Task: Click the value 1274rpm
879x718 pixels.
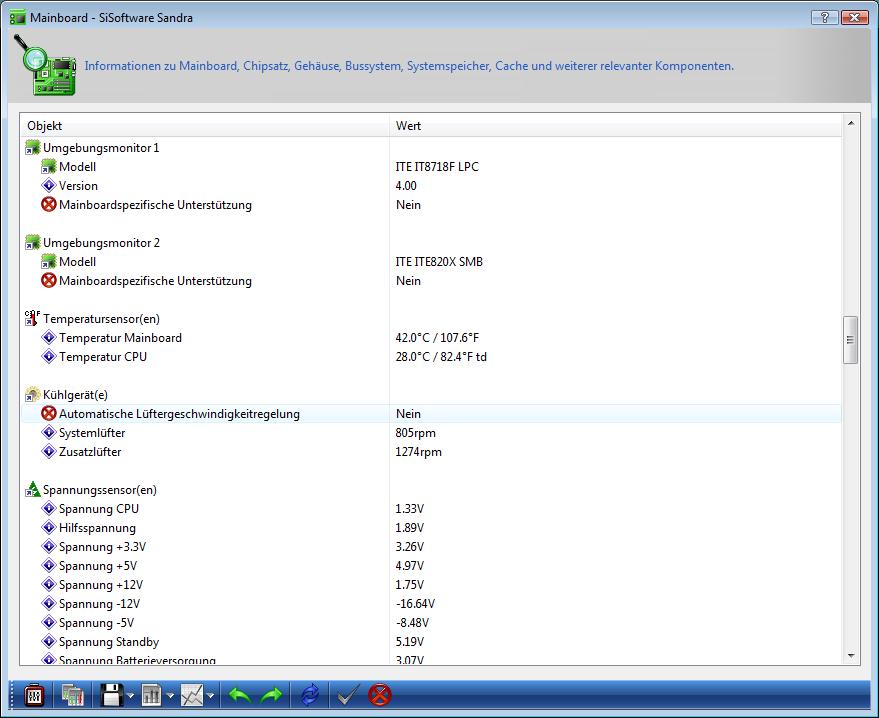Action: (418, 452)
